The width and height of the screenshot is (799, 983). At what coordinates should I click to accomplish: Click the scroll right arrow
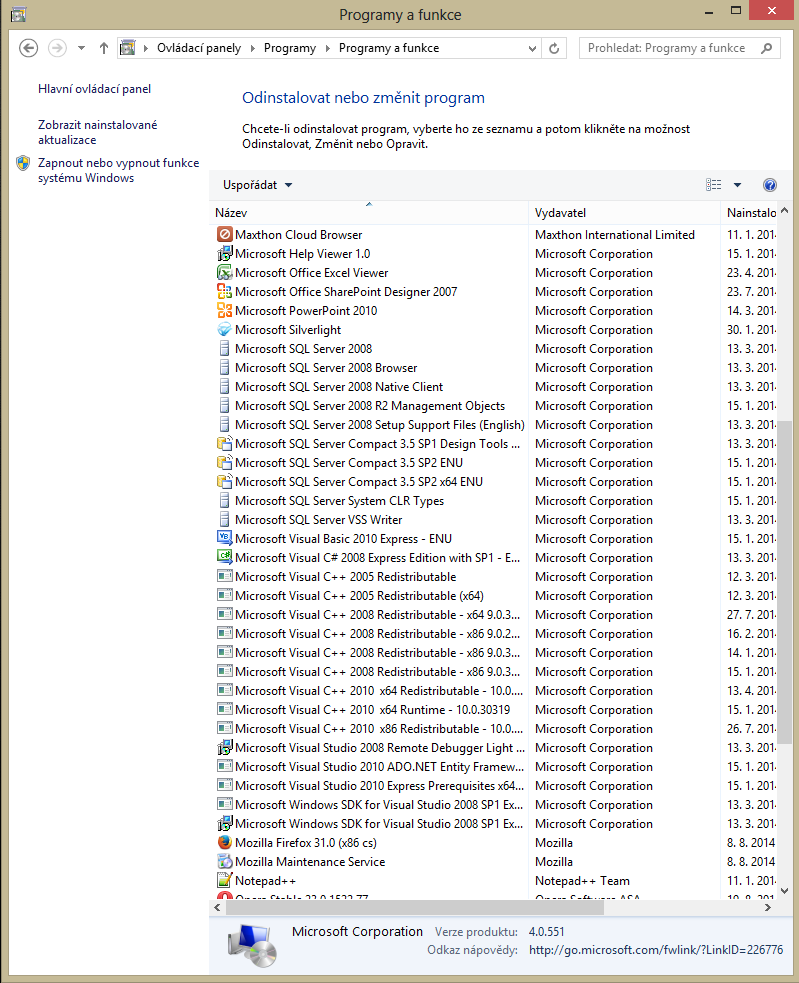pos(768,907)
